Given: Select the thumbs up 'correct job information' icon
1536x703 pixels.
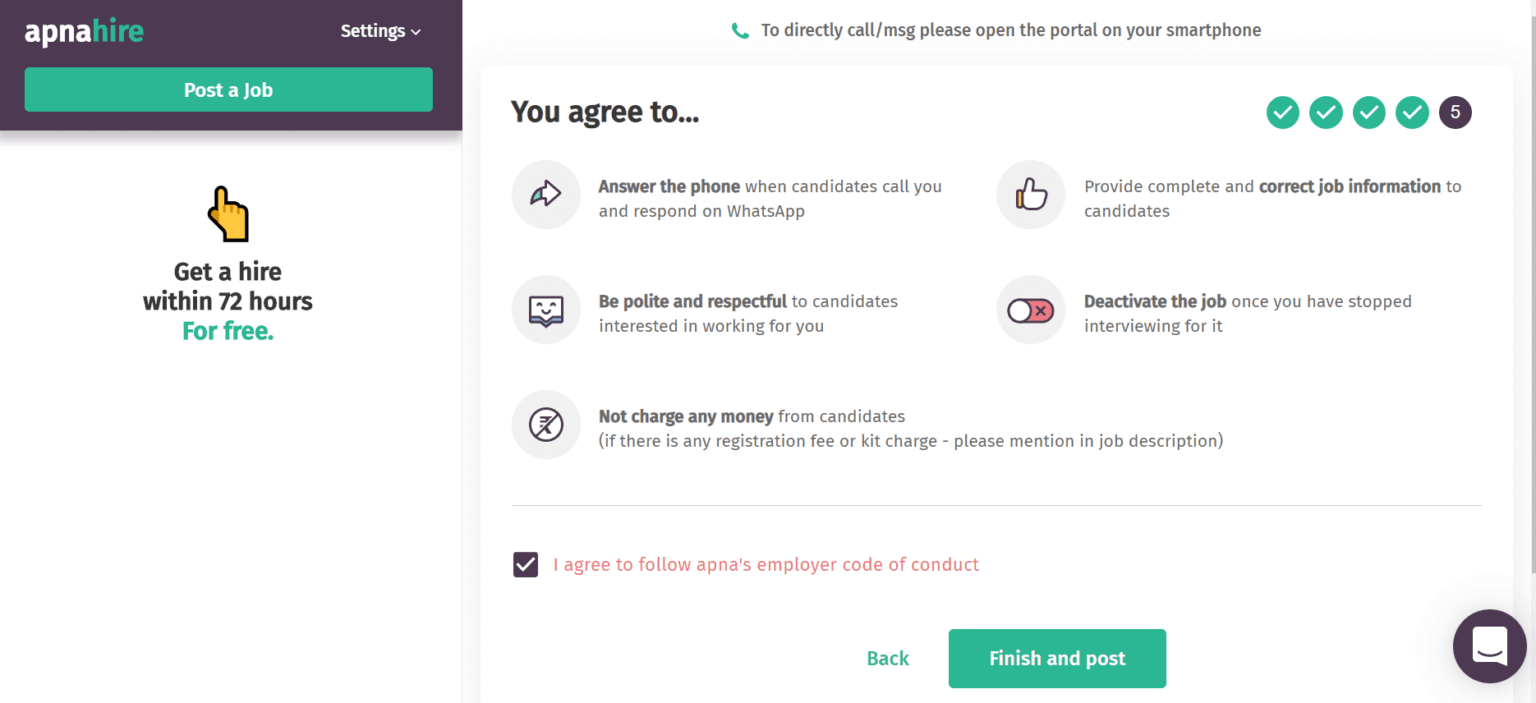Looking at the screenshot, I should click(x=1030, y=194).
